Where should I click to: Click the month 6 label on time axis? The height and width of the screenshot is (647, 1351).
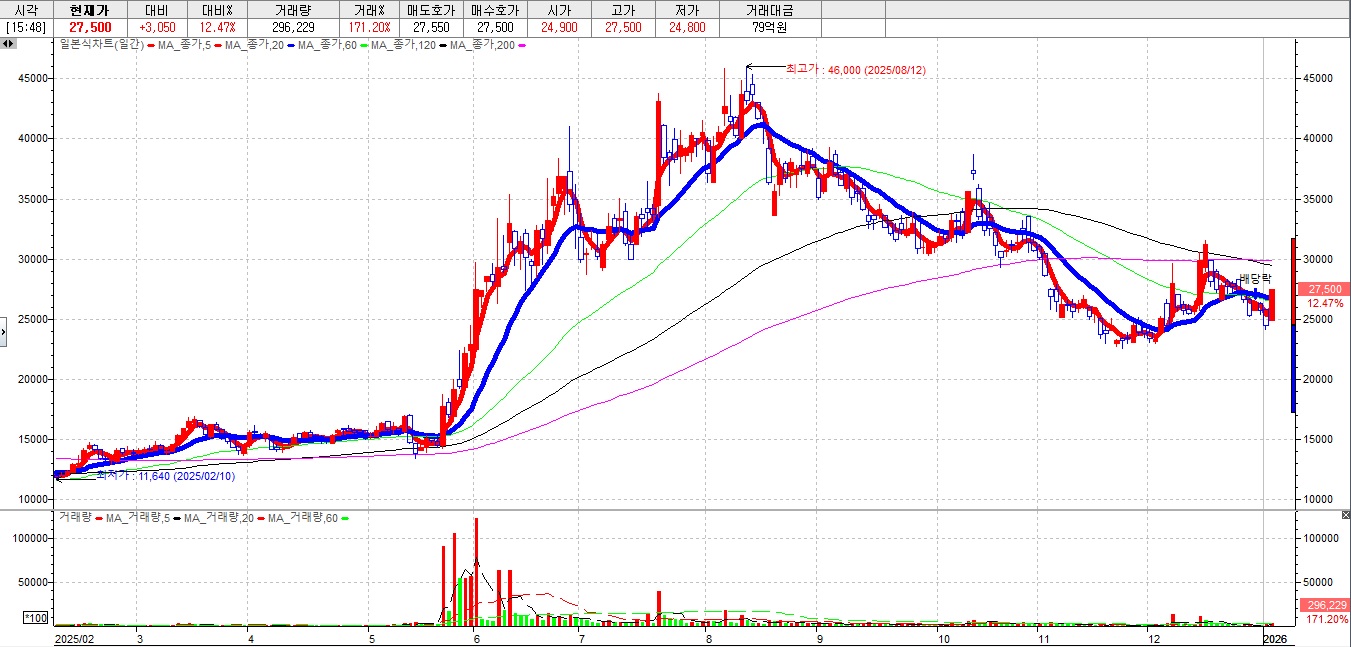[x=476, y=637]
